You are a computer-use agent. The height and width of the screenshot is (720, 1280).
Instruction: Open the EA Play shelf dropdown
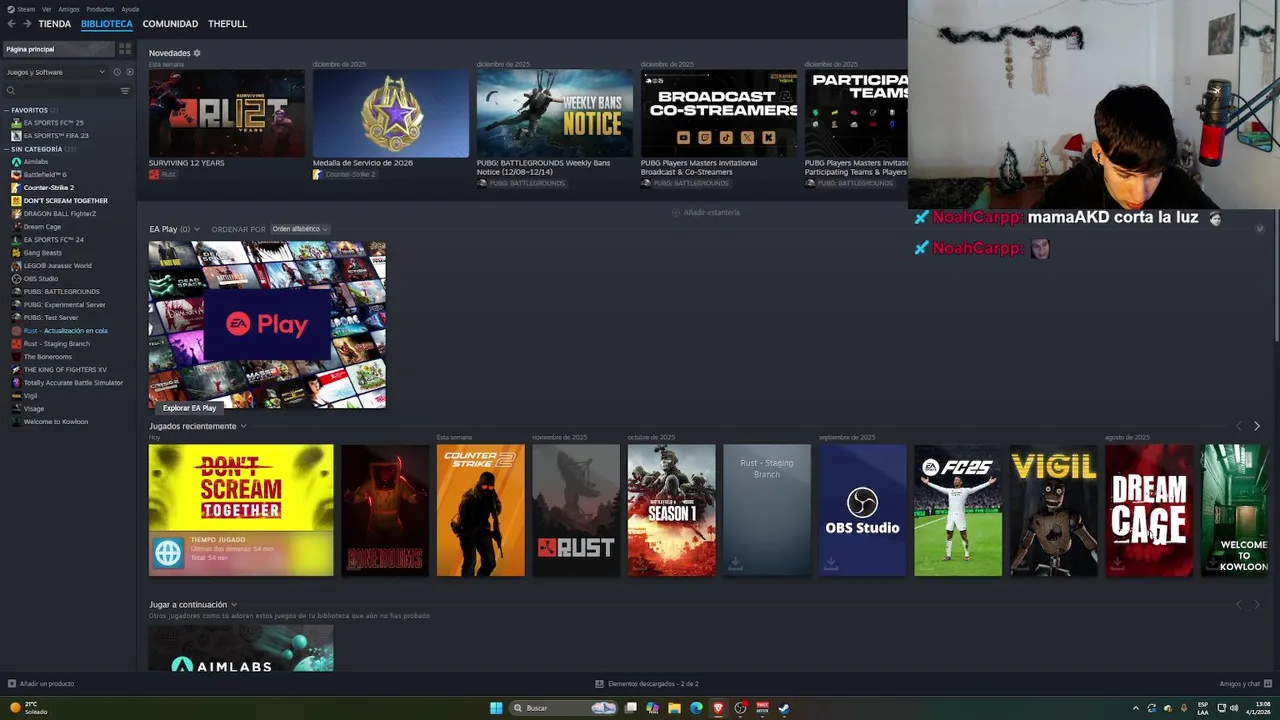coord(197,229)
